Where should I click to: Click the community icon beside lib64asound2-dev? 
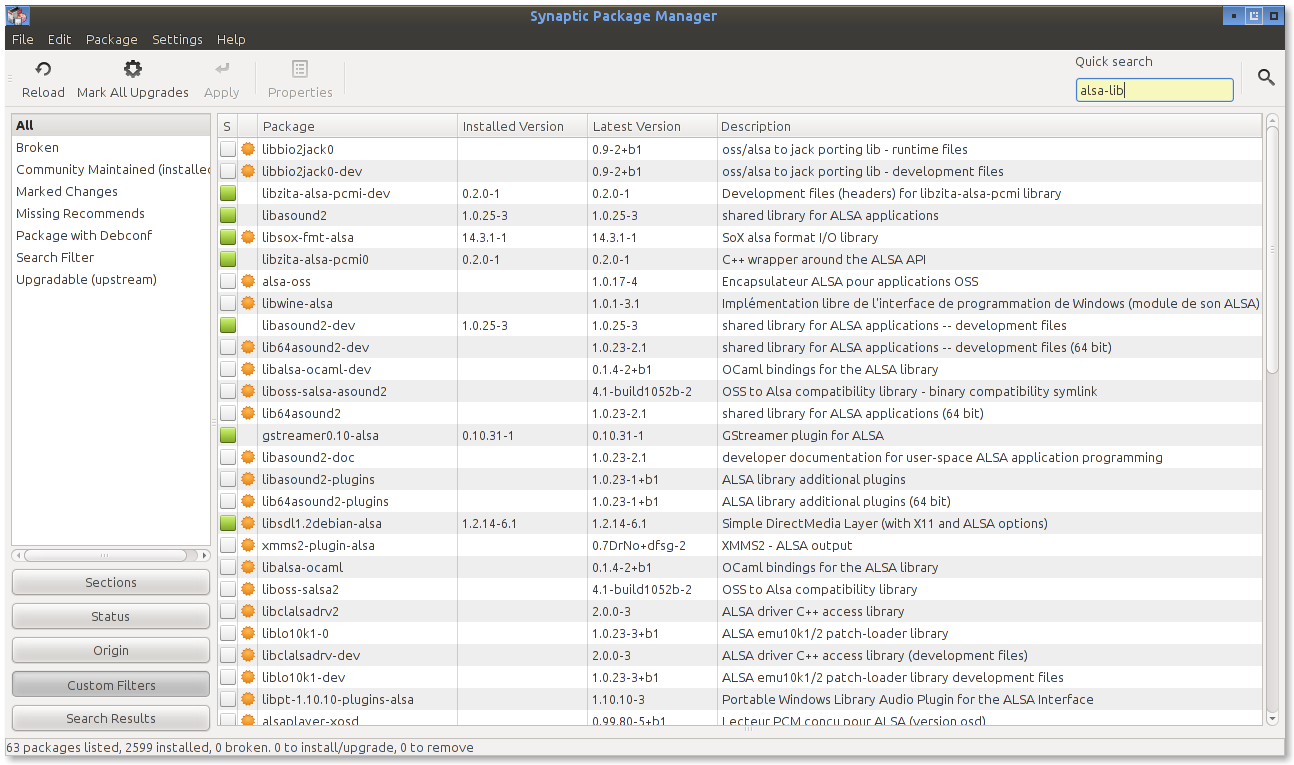coord(248,347)
